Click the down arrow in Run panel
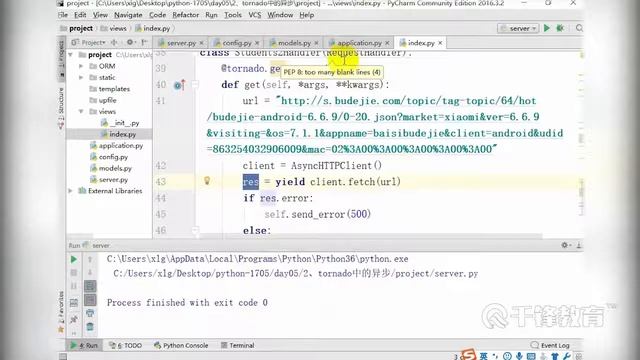 tap(90, 273)
